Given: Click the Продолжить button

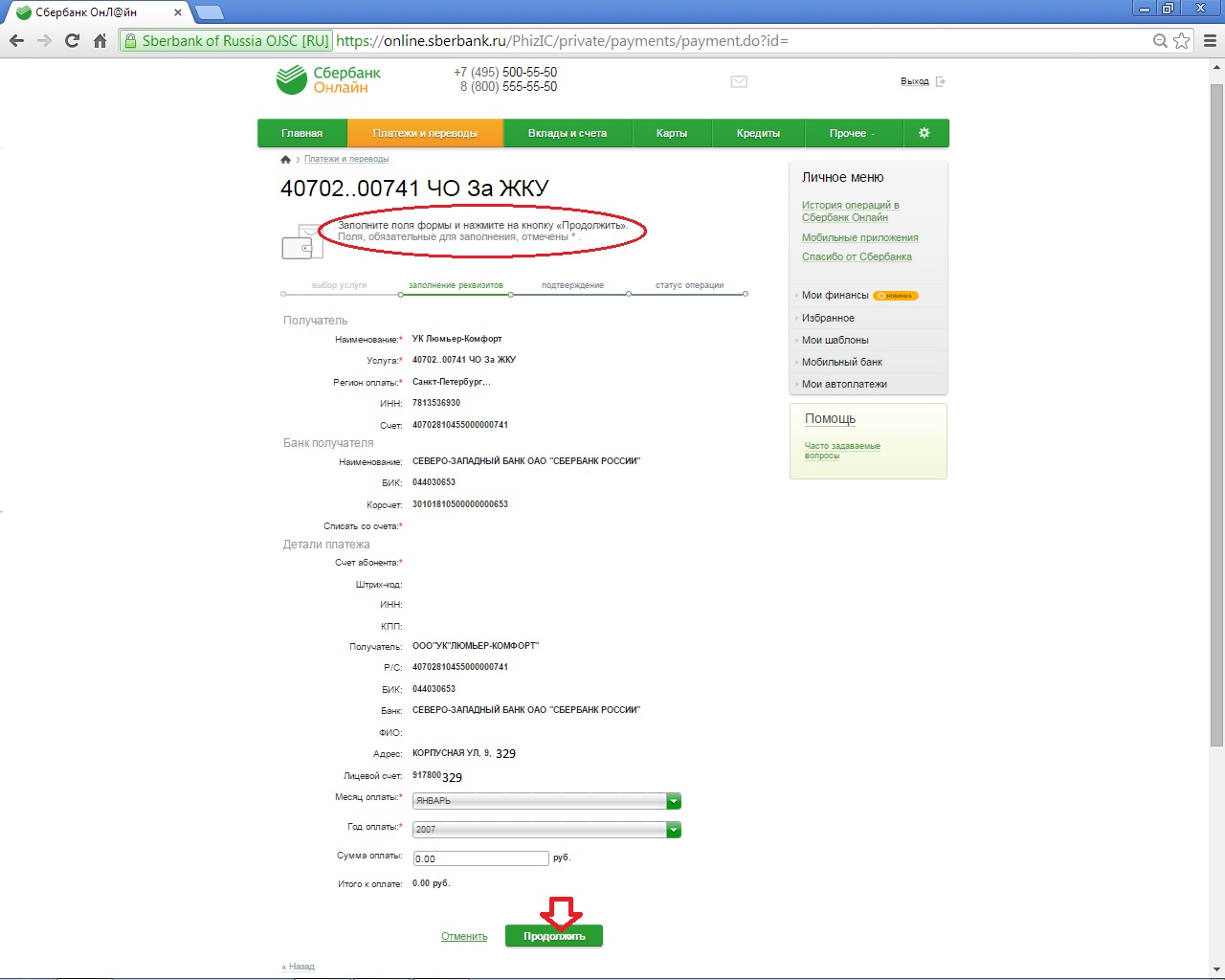Looking at the screenshot, I should click(x=554, y=936).
